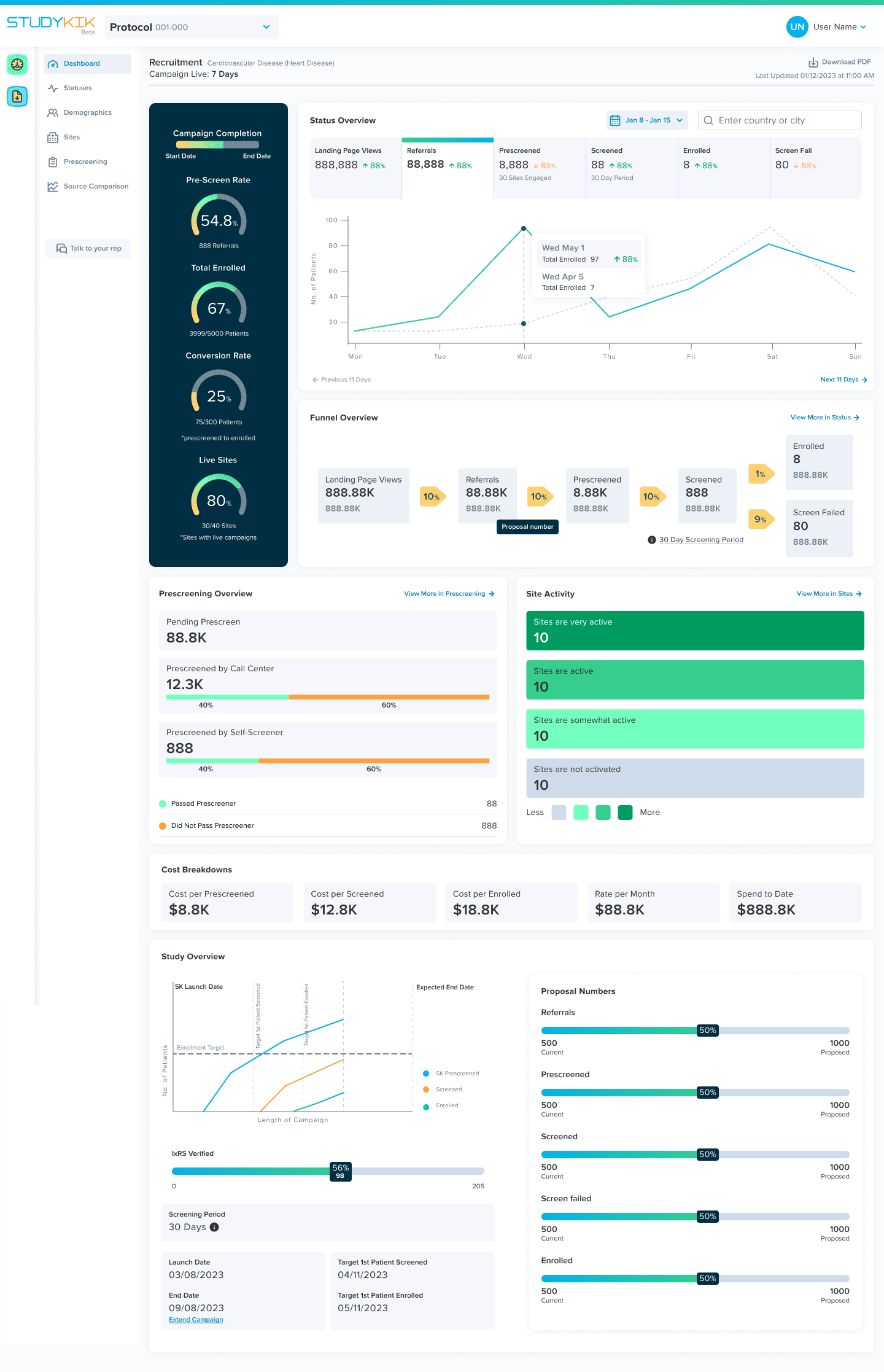The image size is (884, 1372).
Task: Select the Landing Page Views tab
Action: 355,168
